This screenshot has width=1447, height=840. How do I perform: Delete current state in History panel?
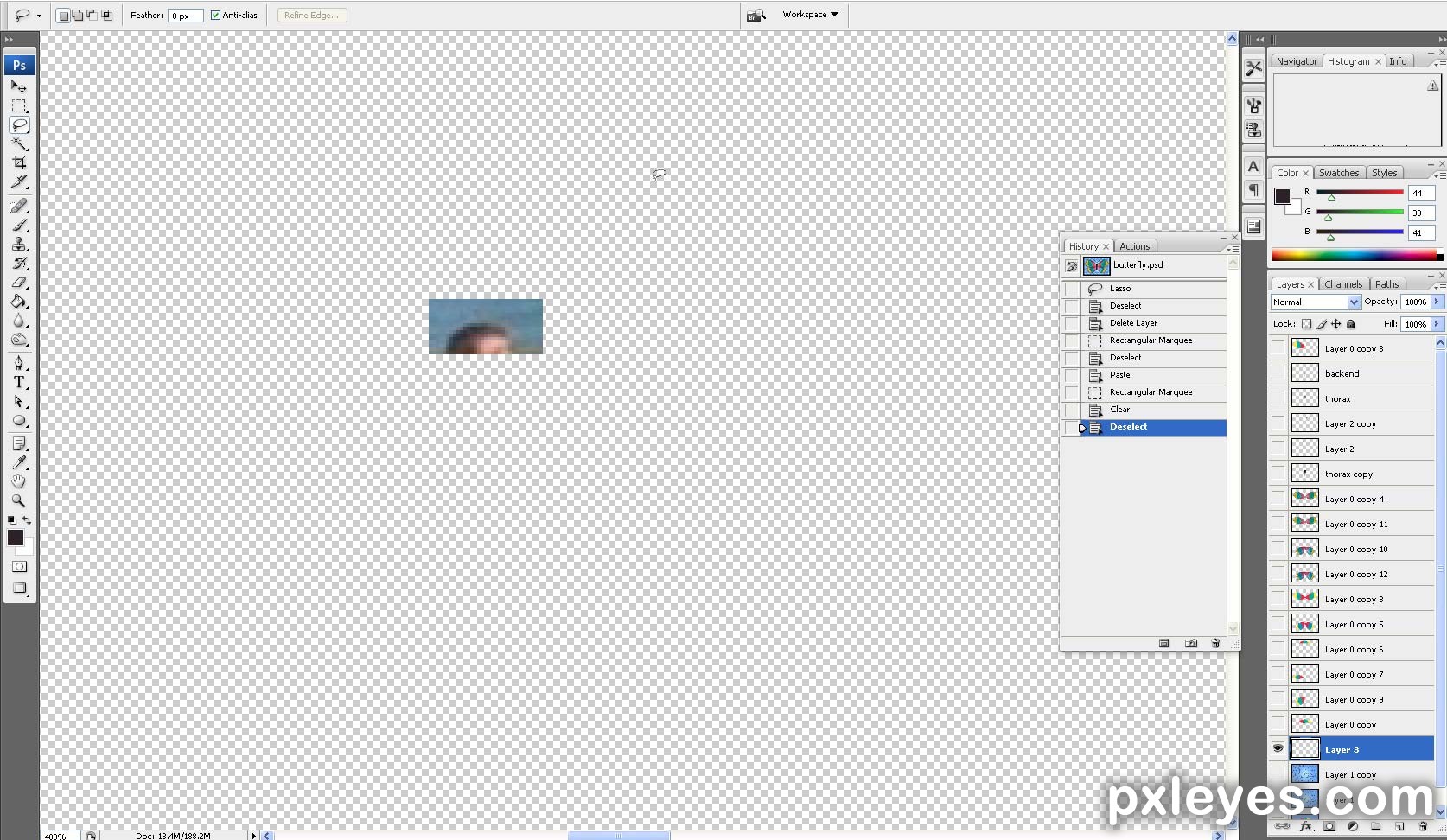tap(1215, 643)
